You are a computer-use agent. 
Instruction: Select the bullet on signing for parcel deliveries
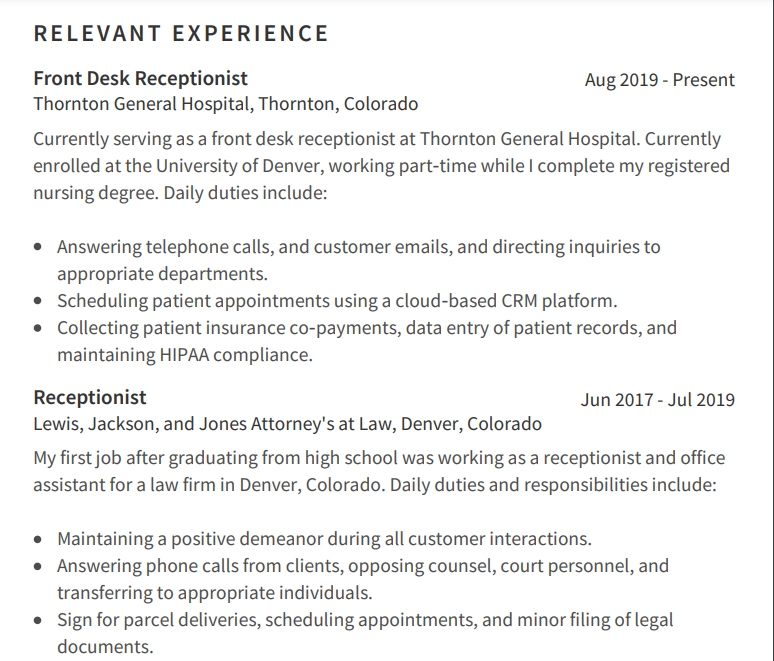(365, 633)
